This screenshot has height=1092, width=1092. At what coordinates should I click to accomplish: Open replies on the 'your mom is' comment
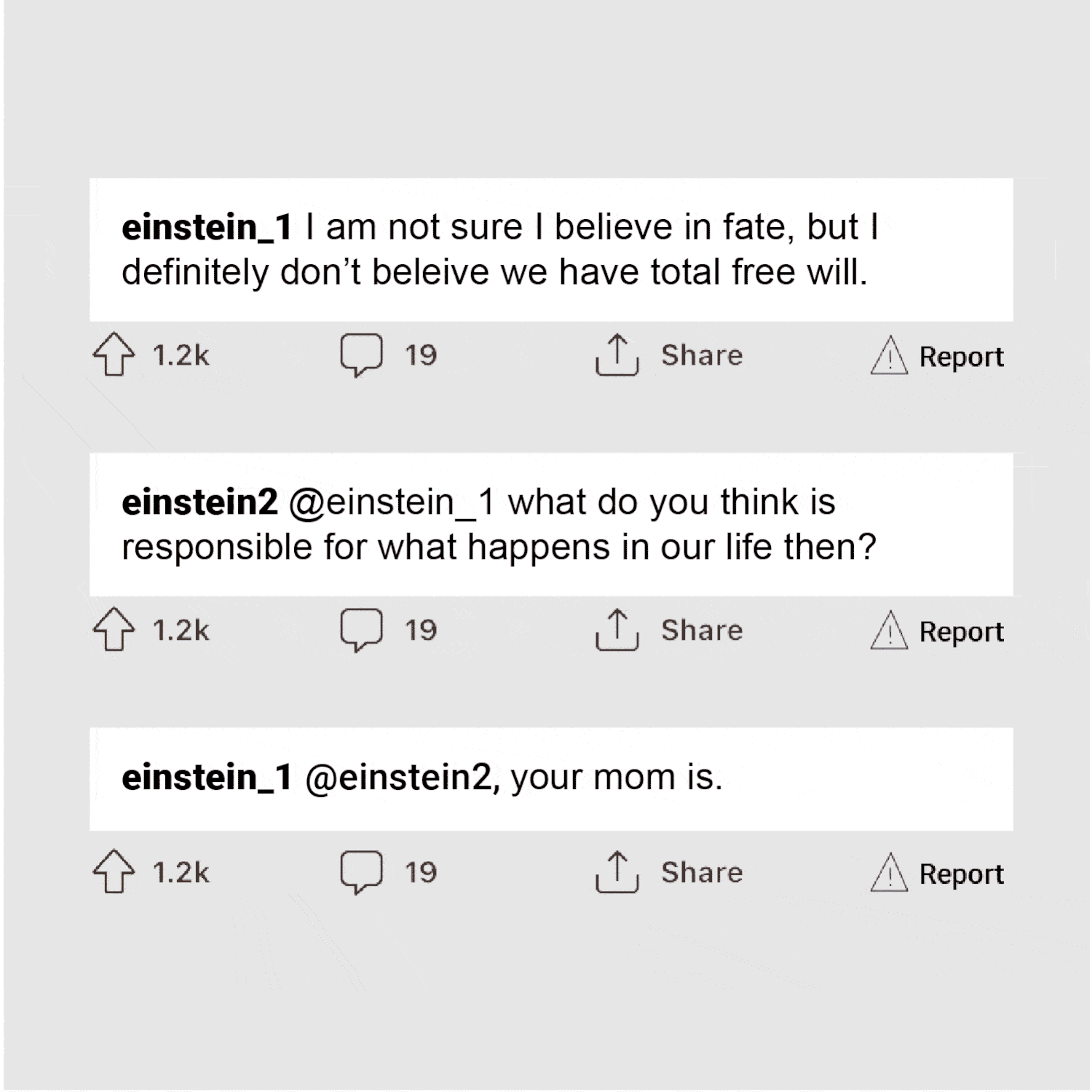tap(362, 872)
